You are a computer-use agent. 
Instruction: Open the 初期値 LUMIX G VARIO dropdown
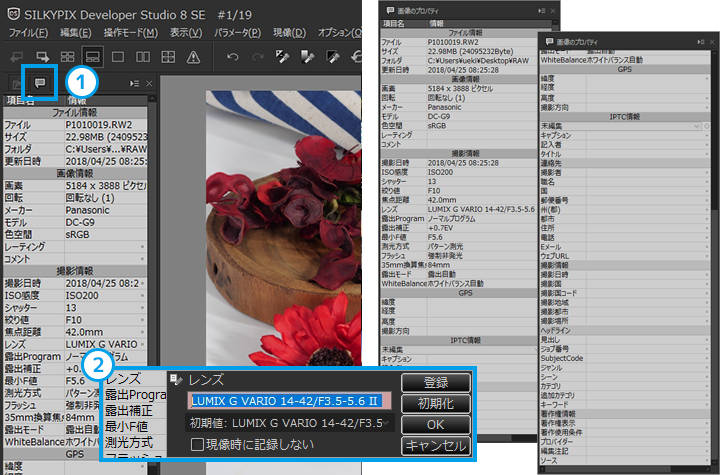coord(289,423)
